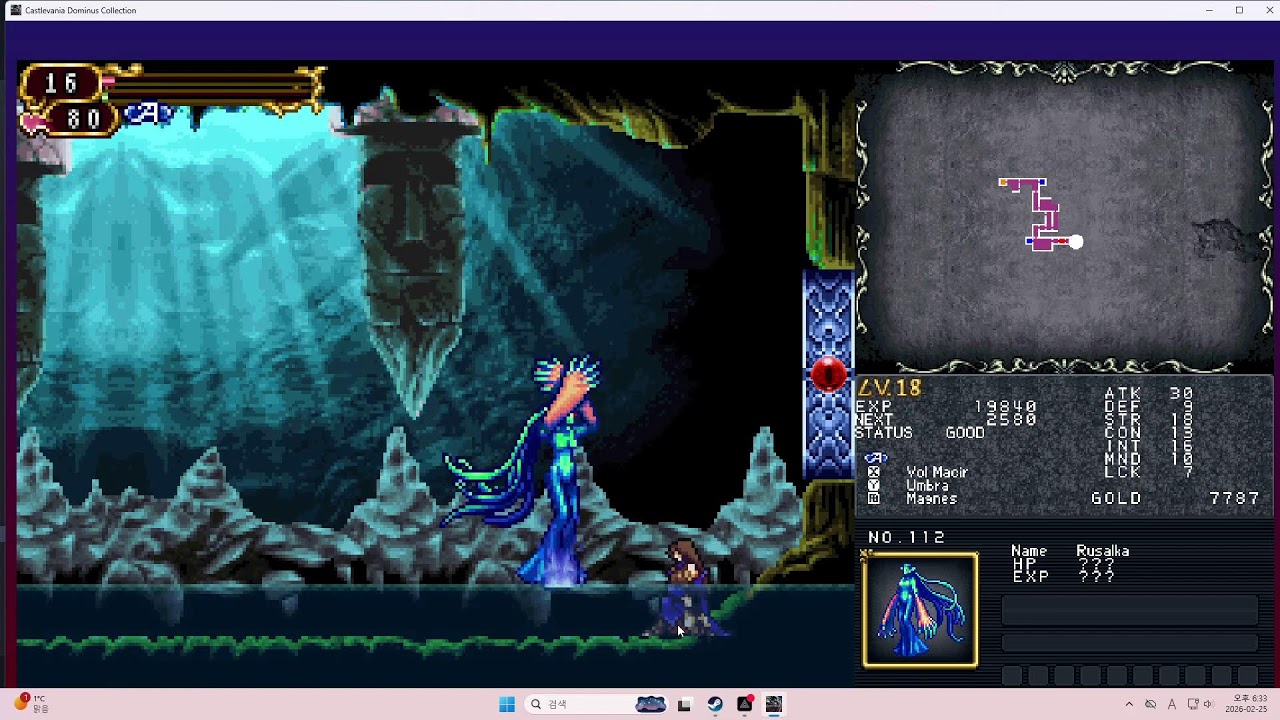Click the LV.18 level indicator
Image resolution: width=1280 pixels, height=720 pixels.
coord(890,388)
